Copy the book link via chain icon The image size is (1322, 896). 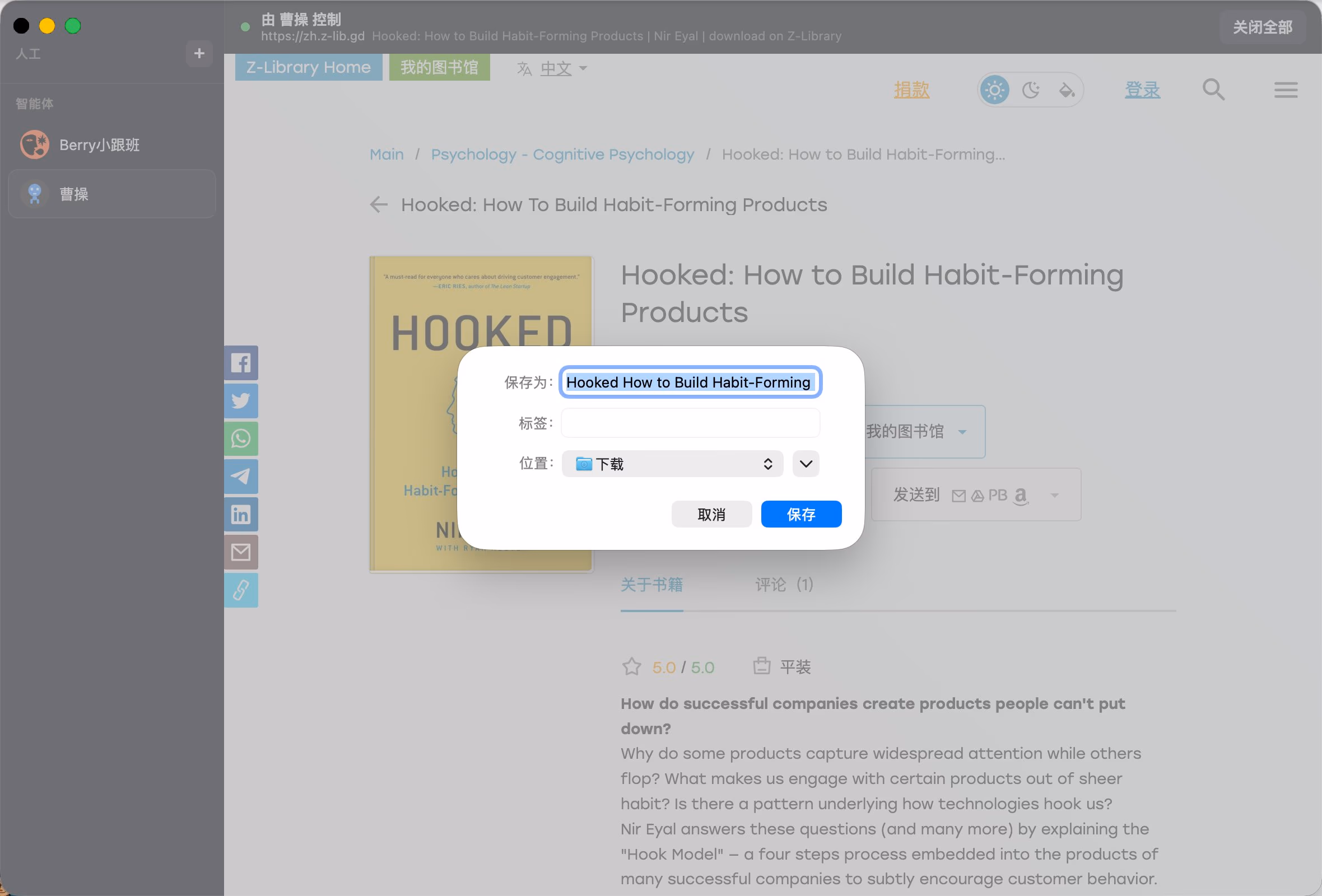(241, 590)
